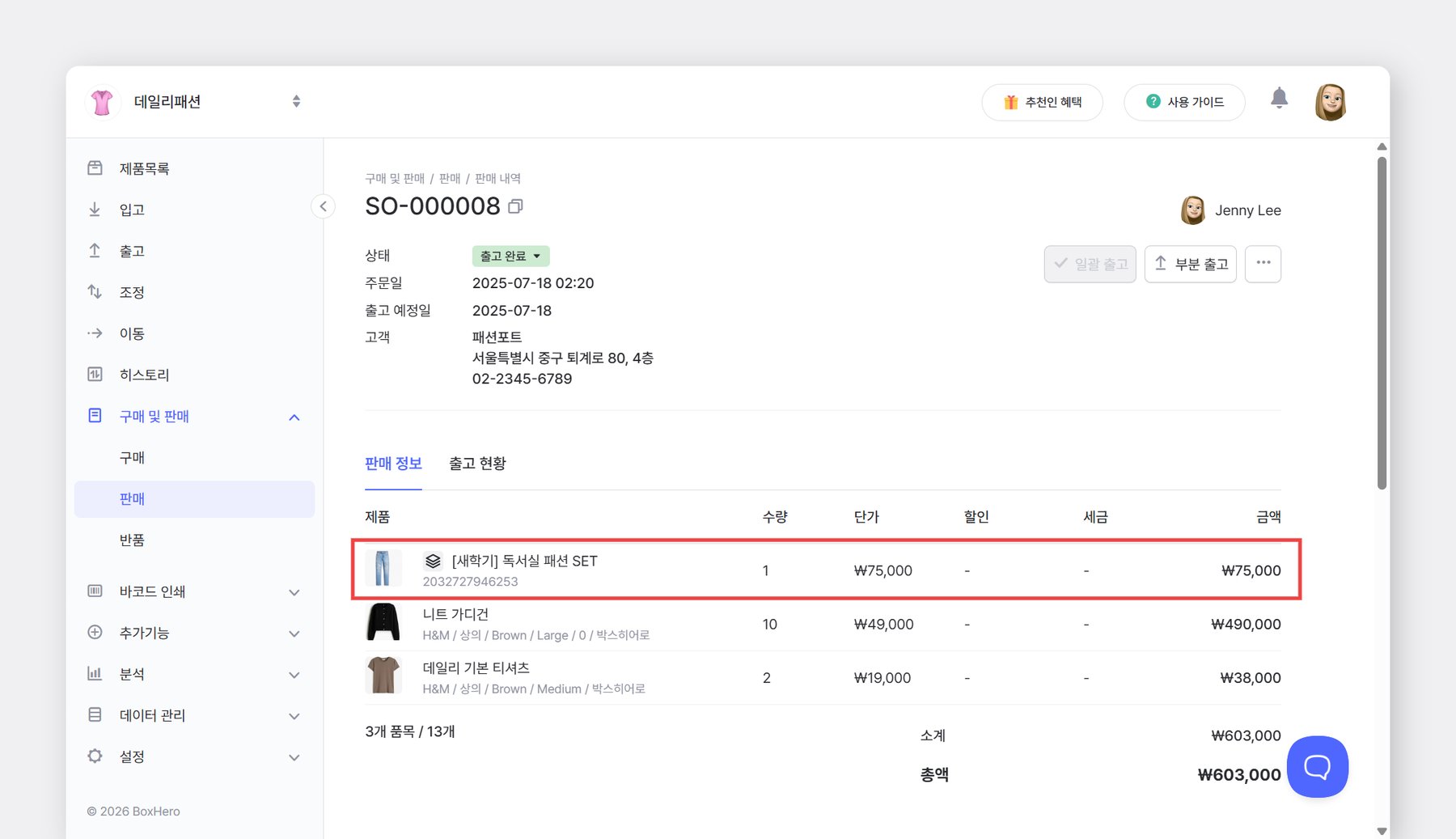Image resolution: width=1456 pixels, height=839 pixels.
Task: Switch to the 출고 현황 tab
Action: point(477,464)
